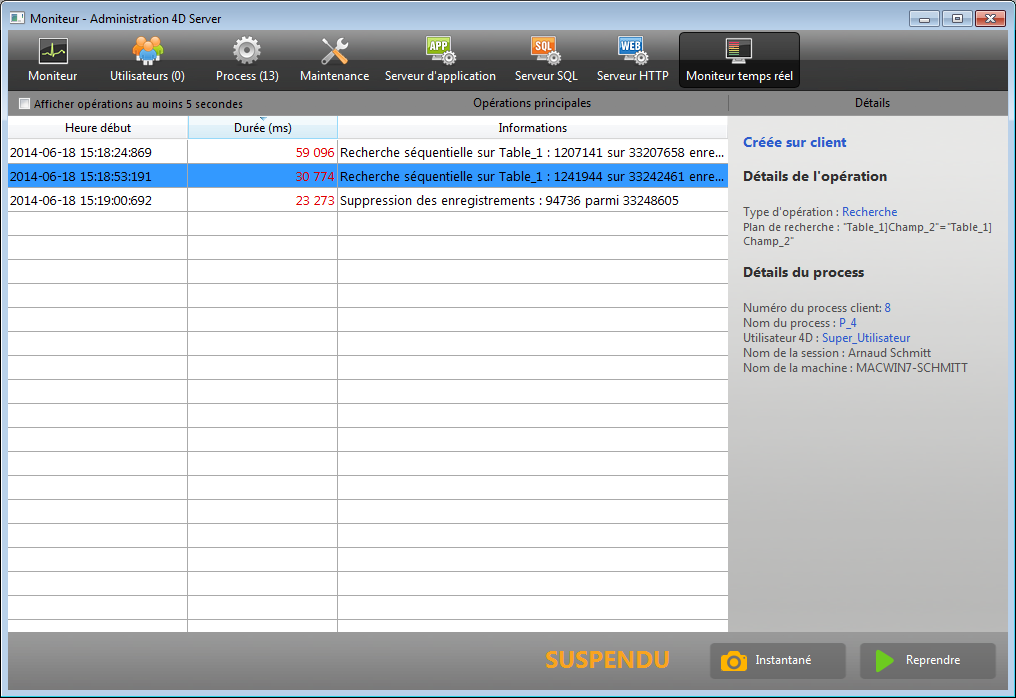Open the Serveur d'application icon
1016x698 pixels.
click(x=440, y=51)
